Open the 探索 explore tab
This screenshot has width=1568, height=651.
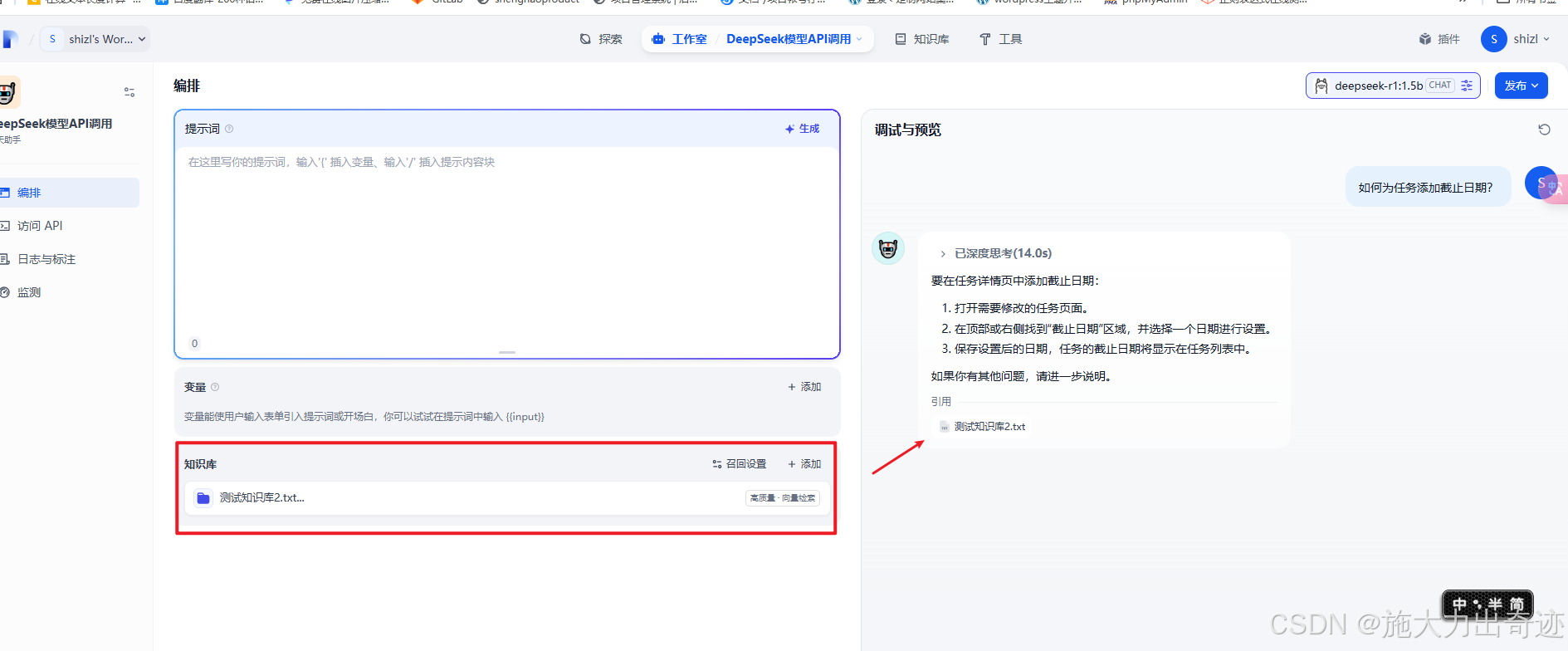pos(601,39)
